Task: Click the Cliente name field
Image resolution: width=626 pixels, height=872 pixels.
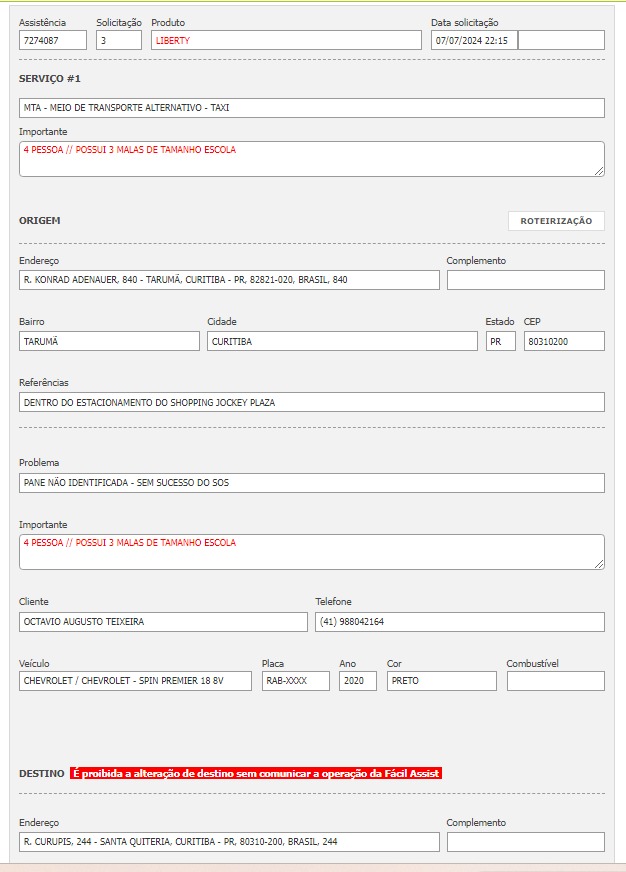Action: (163, 622)
